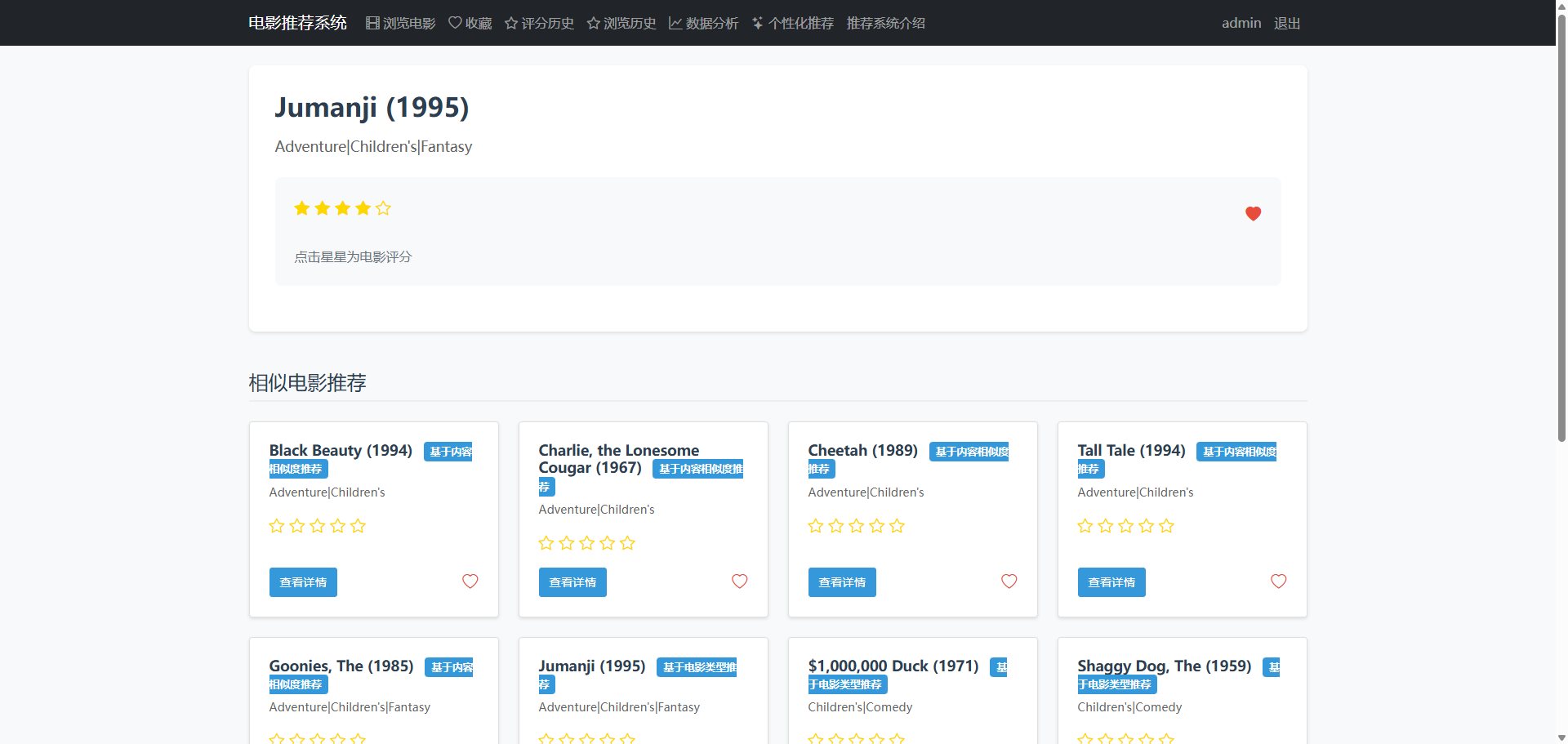This screenshot has height=744, width=1568.
Task: Open 浏览历史 browsing history
Action: click(621, 23)
